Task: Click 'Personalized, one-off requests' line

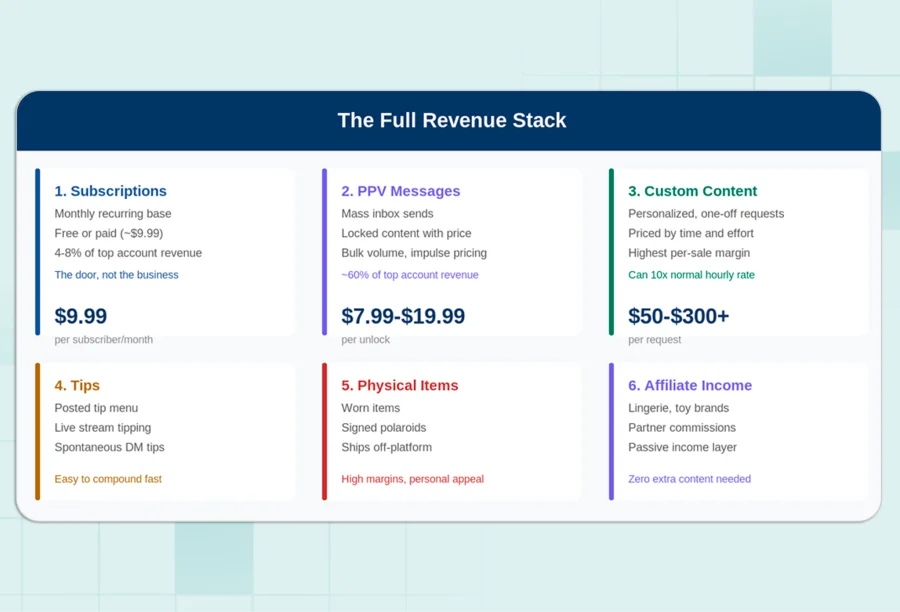Action: tap(706, 214)
